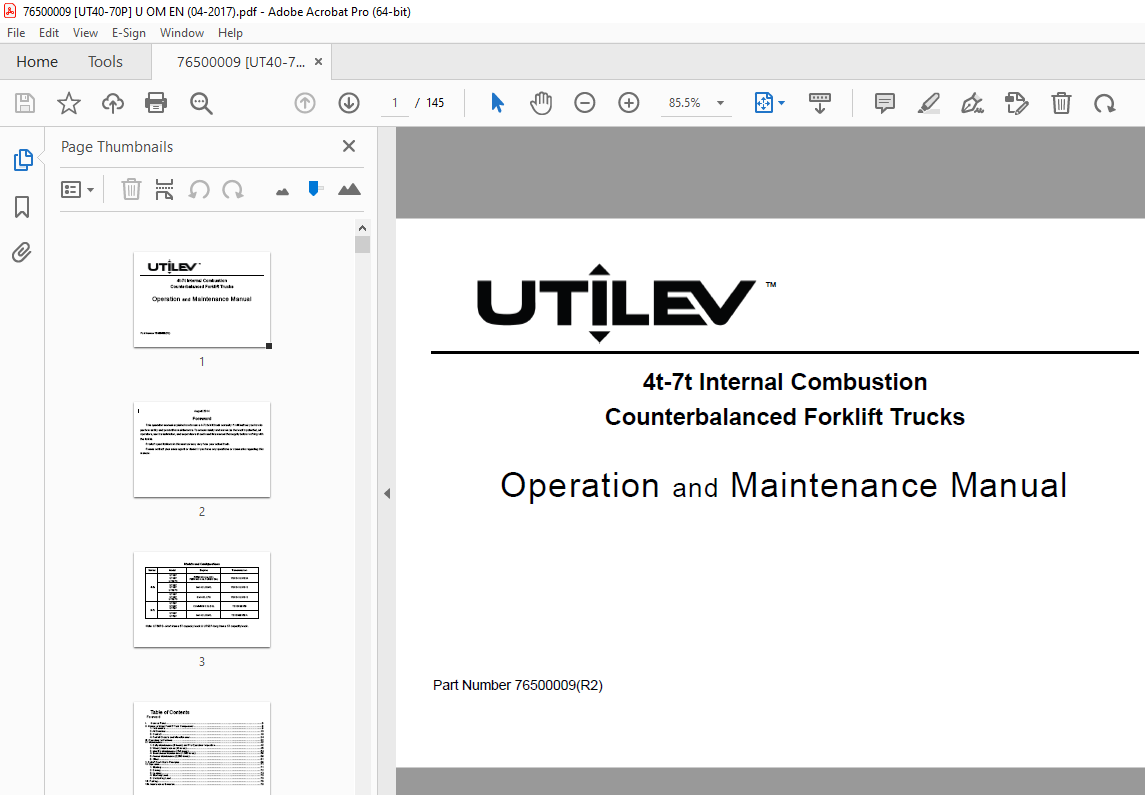The image size is (1145, 795).
Task: Reduce thumbnail size small mountain icon
Action: click(x=283, y=191)
